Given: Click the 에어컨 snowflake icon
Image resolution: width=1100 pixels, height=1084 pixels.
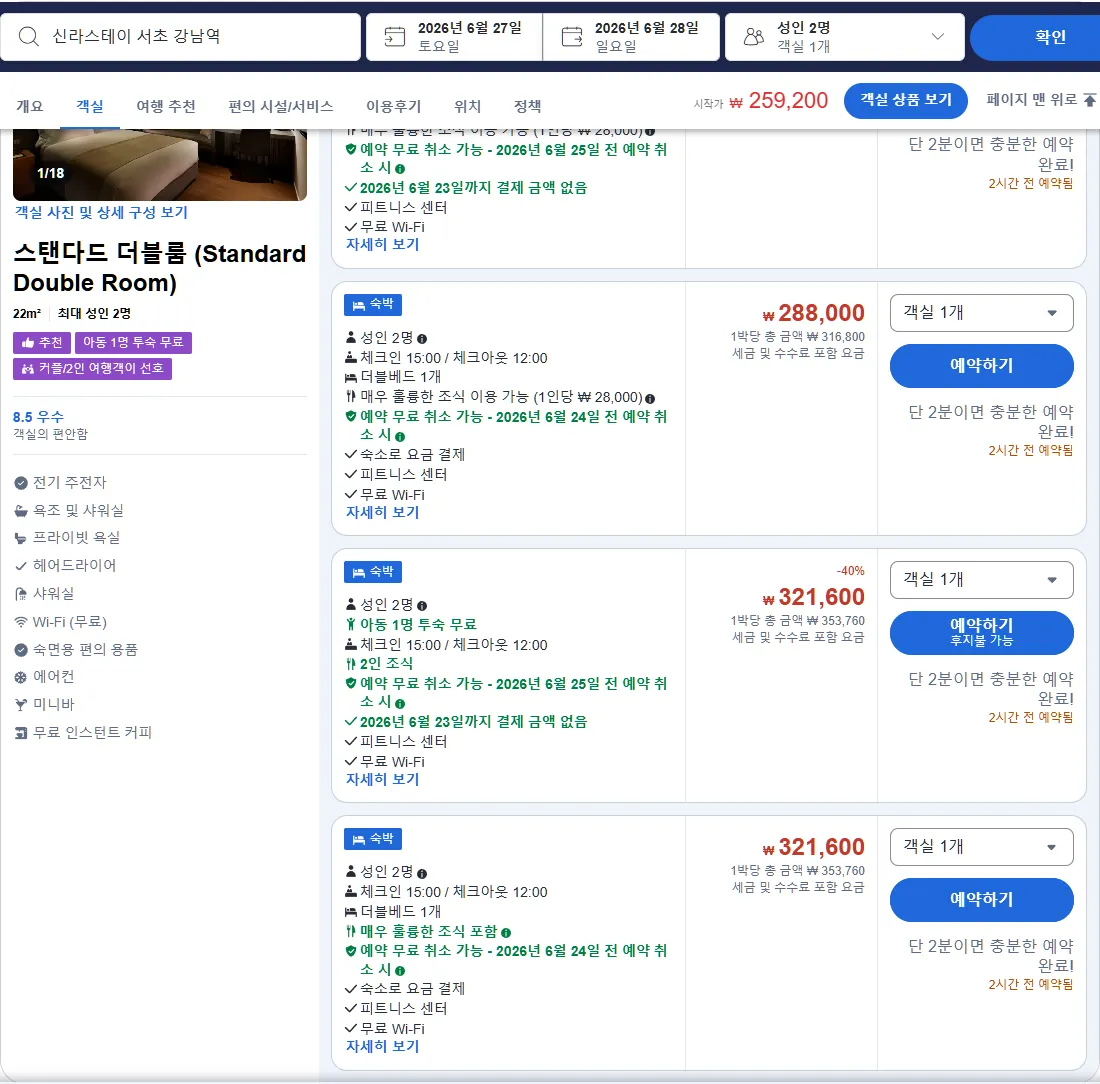Looking at the screenshot, I should click(21, 677).
